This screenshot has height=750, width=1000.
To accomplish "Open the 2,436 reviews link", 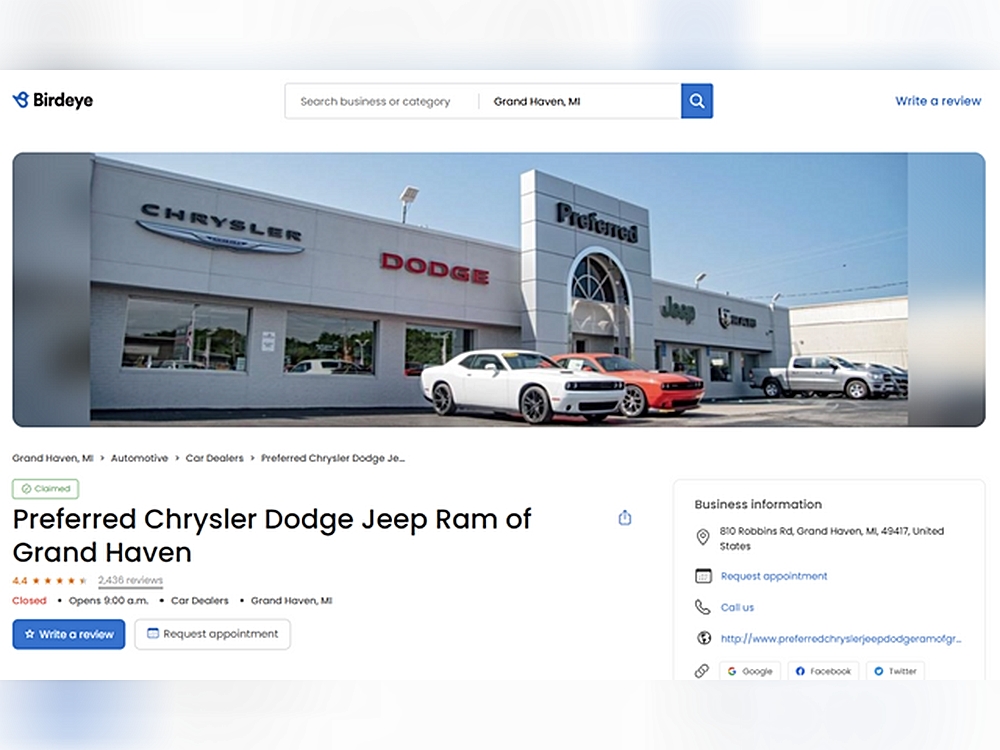I will pos(130,580).
